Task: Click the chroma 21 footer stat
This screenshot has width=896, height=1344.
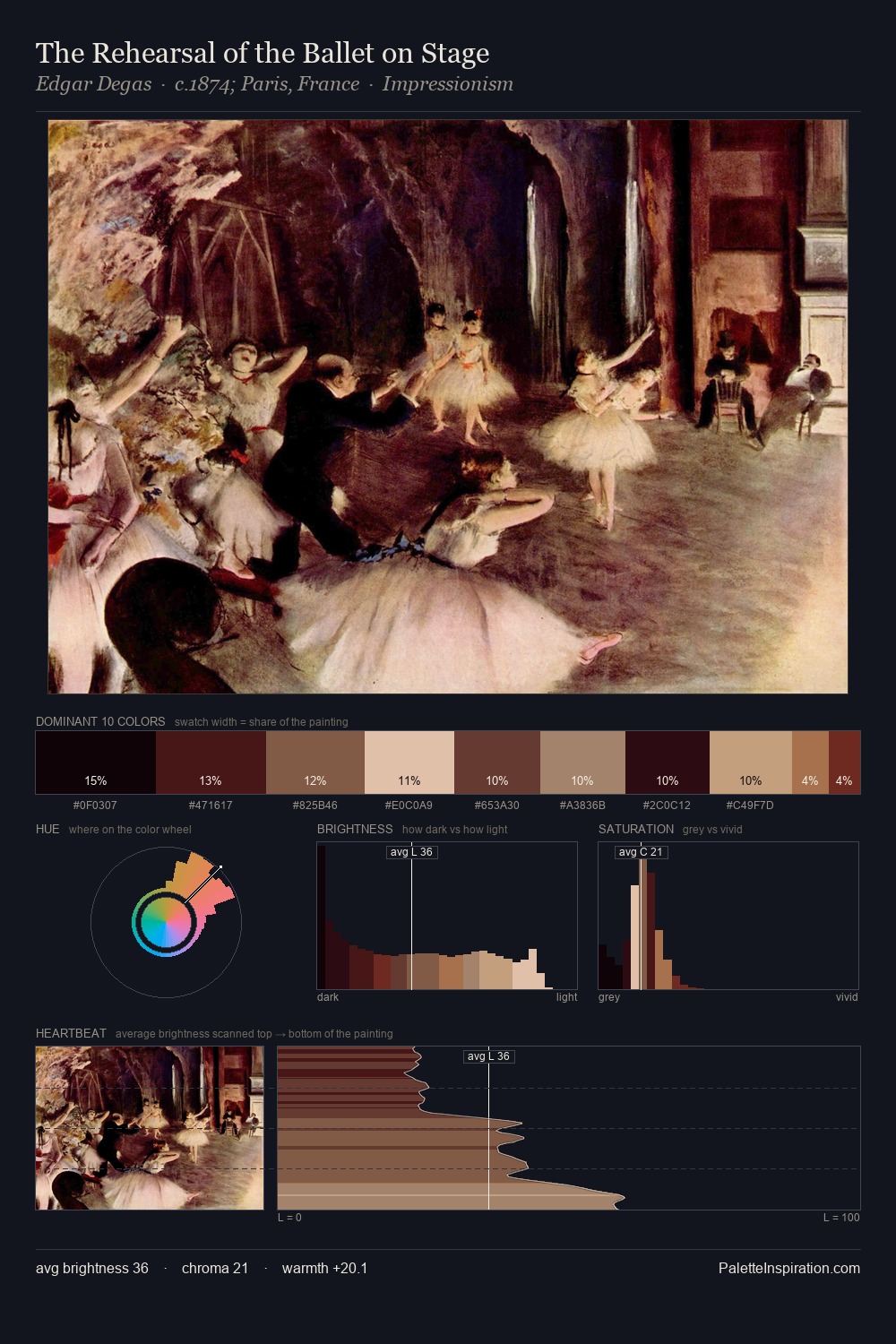Action: (215, 1268)
